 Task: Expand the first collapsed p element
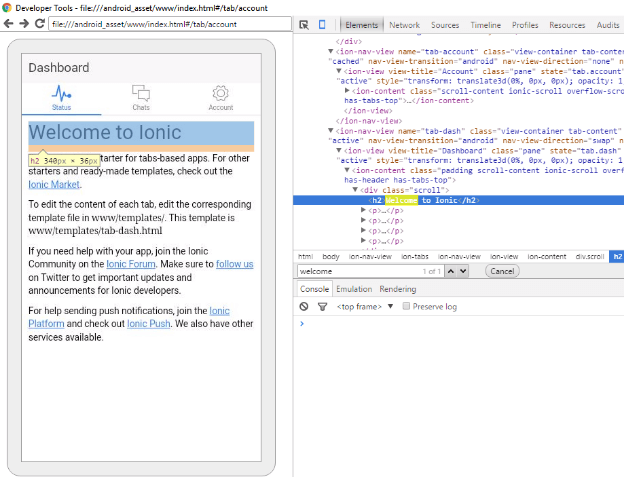coord(364,211)
